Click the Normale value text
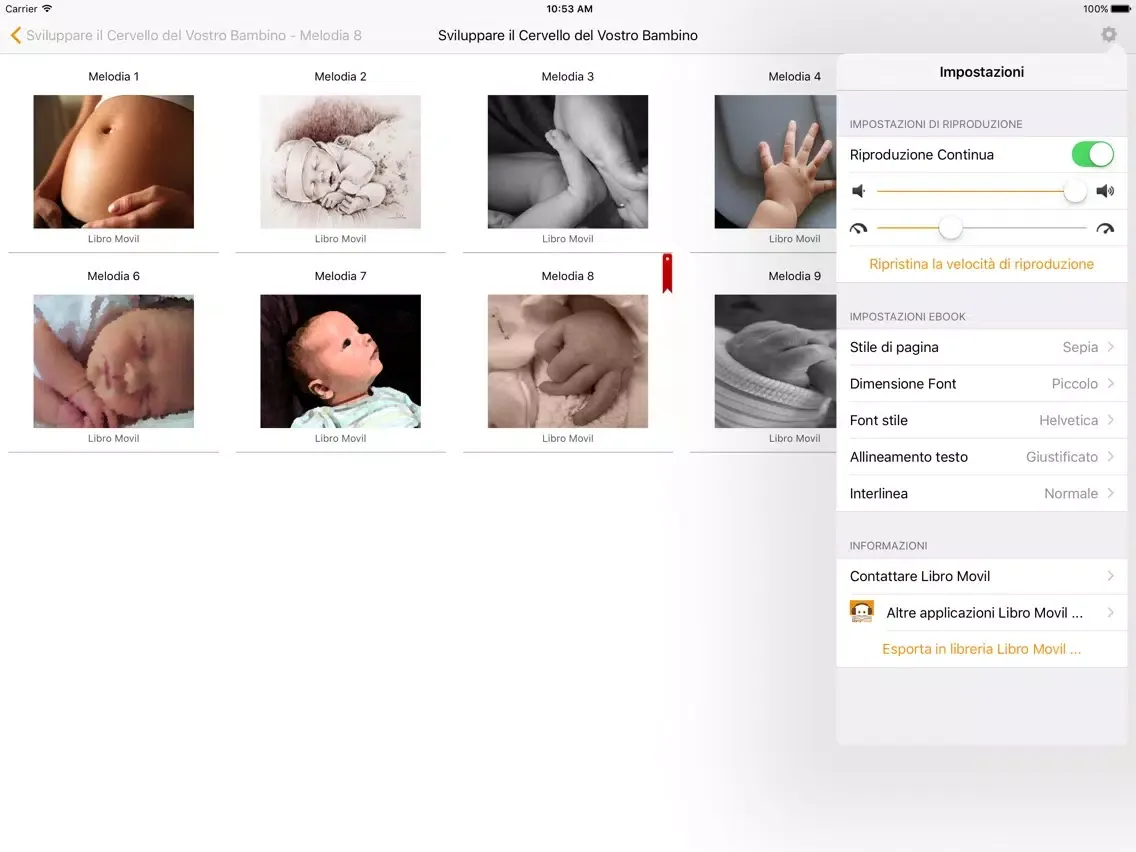This screenshot has width=1136, height=852. coord(1071,493)
